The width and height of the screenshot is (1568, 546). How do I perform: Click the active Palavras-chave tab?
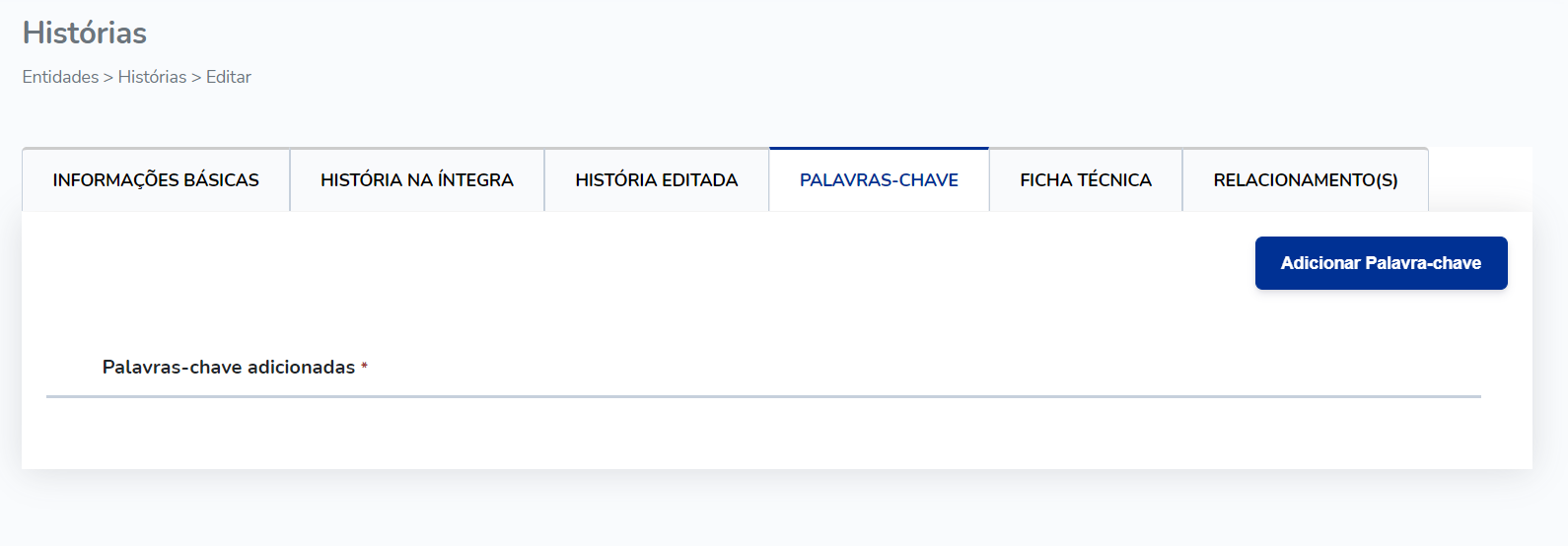[879, 179]
